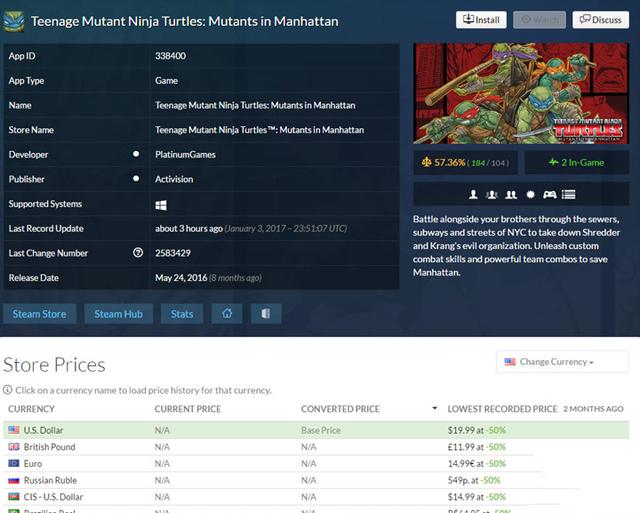Click the page title Teenage Mutant Ninja Turtles heading

click(184, 21)
